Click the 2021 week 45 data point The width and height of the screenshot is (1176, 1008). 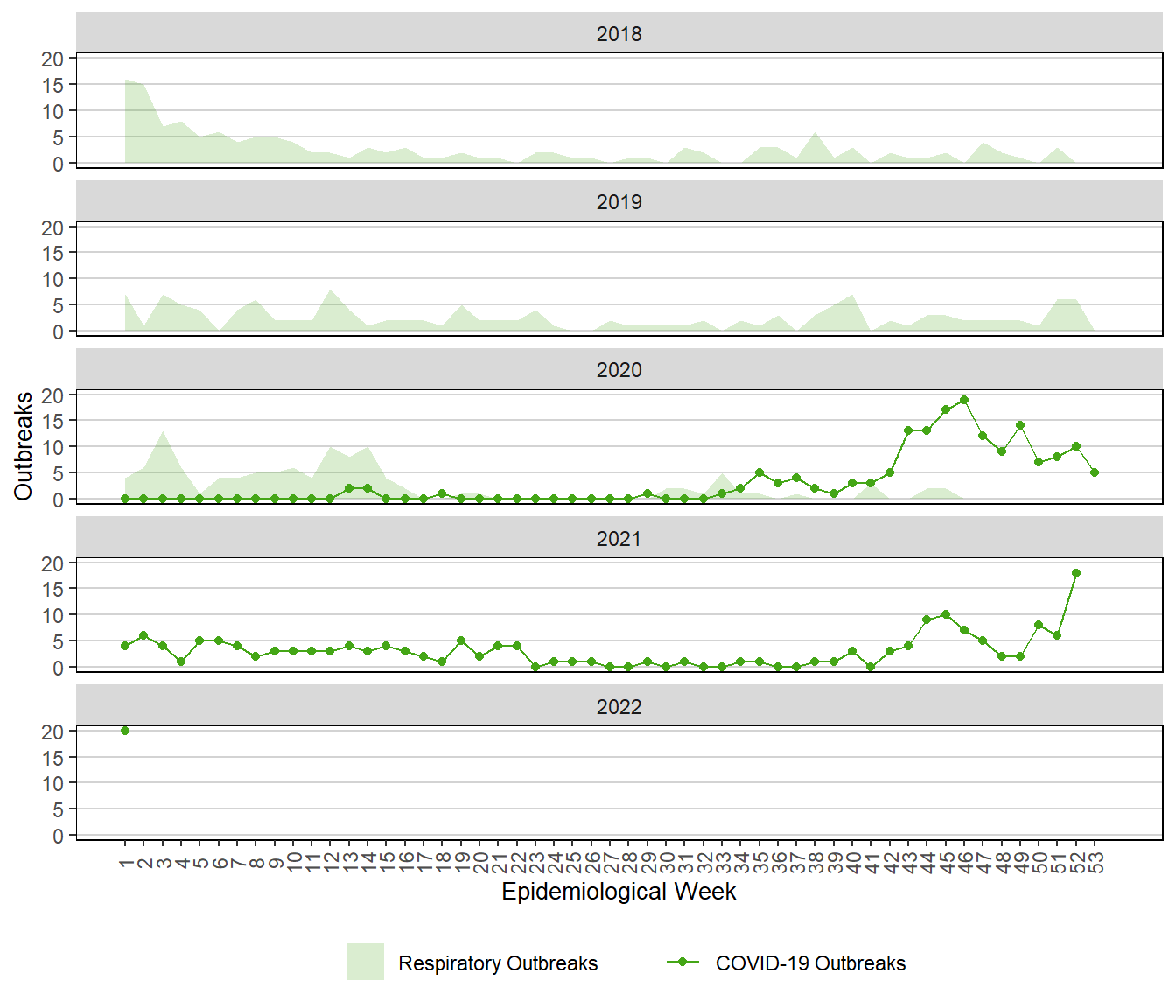pyautogui.click(x=946, y=614)
